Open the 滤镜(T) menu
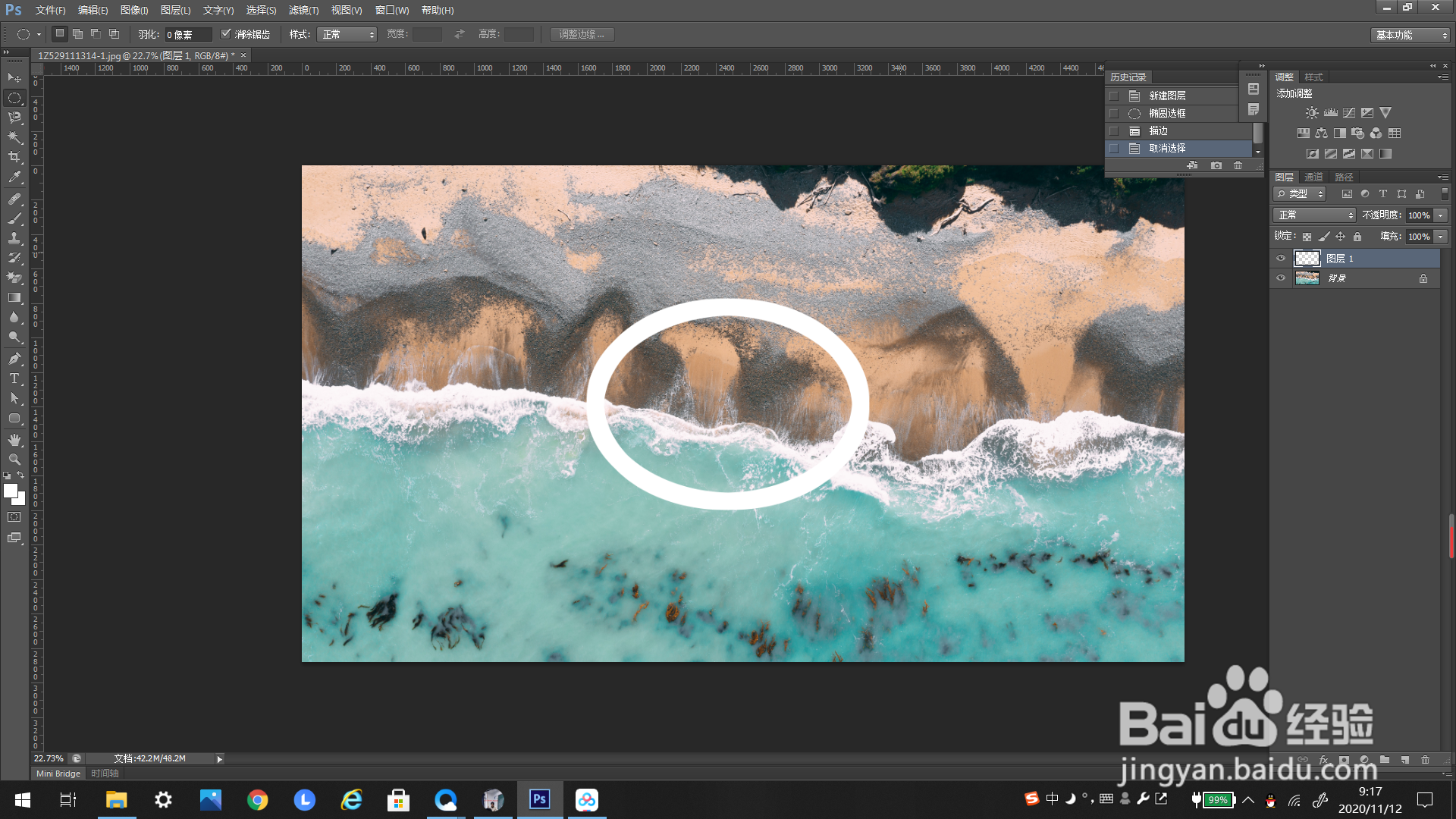 303,10
